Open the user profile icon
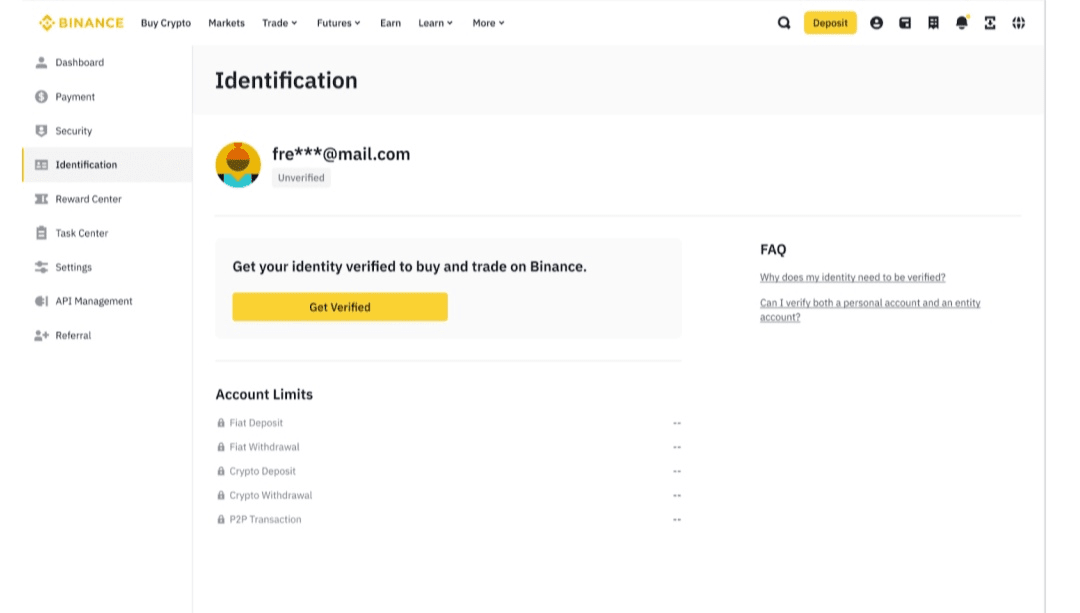Image resolution: width=1080 pixels, height=613 pixels. point(876,23)
